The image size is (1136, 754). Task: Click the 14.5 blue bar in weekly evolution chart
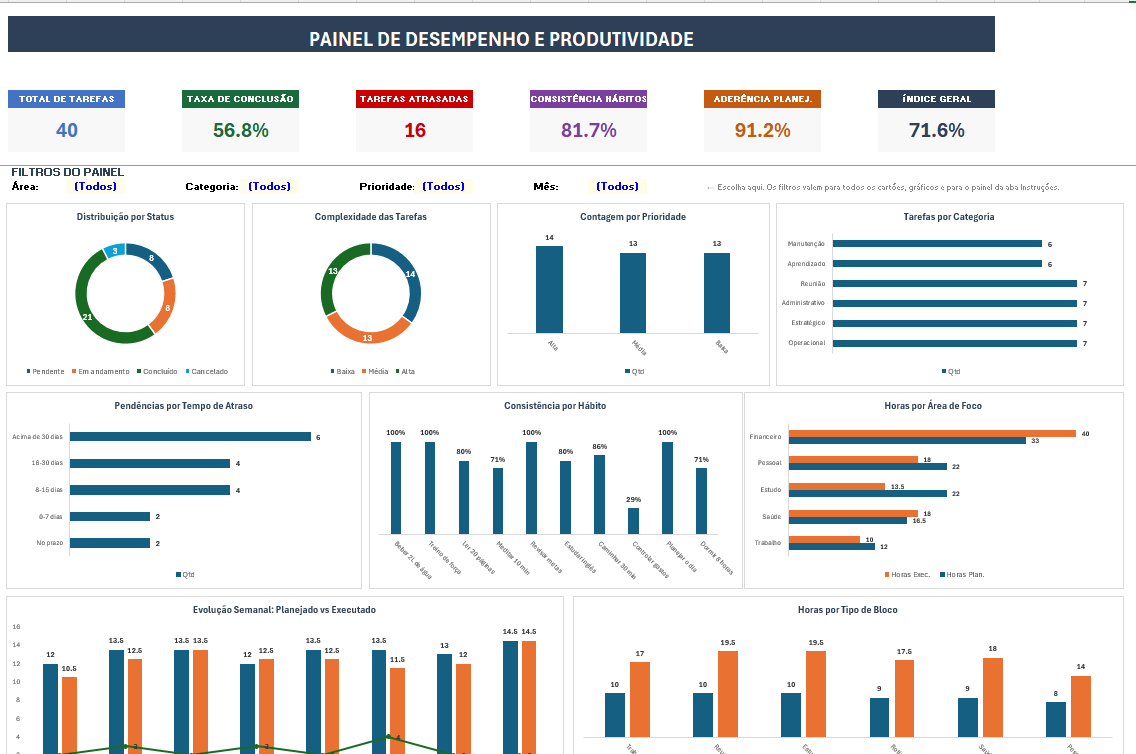tap(511, 697)
